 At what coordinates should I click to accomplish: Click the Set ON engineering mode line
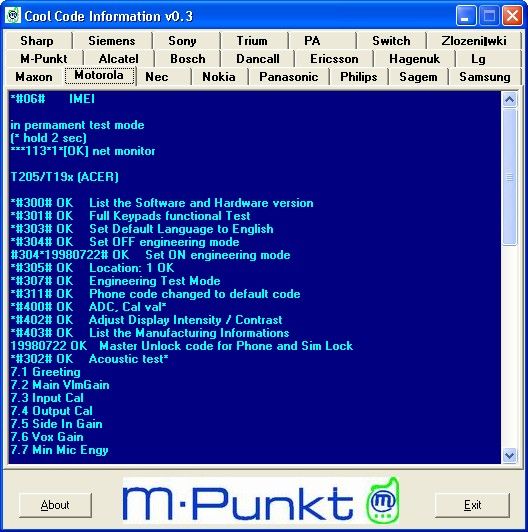tap(150, 255)
